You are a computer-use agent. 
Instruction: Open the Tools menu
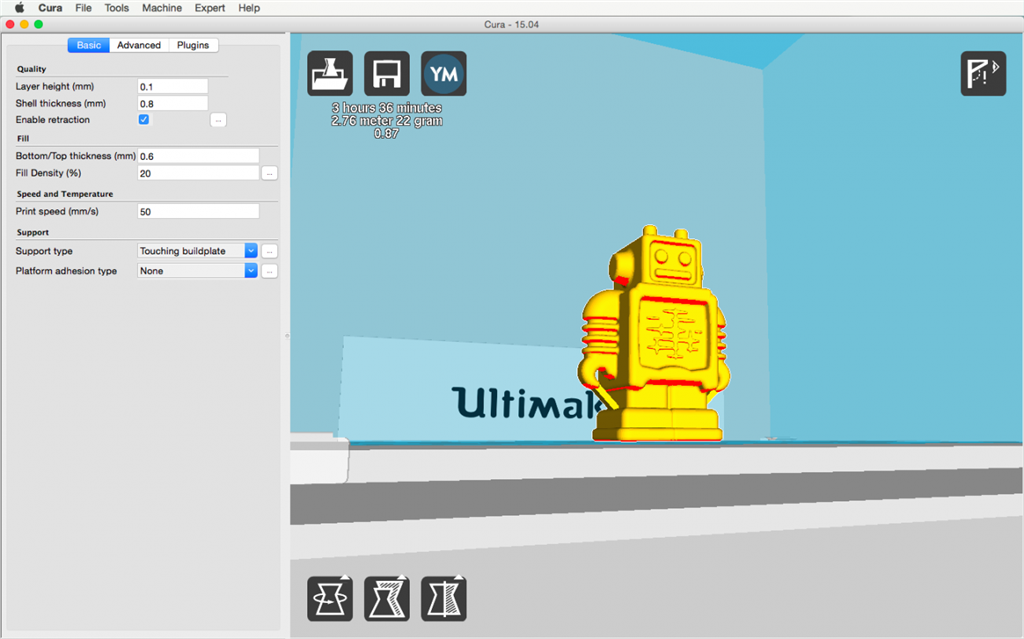[117, 8]
